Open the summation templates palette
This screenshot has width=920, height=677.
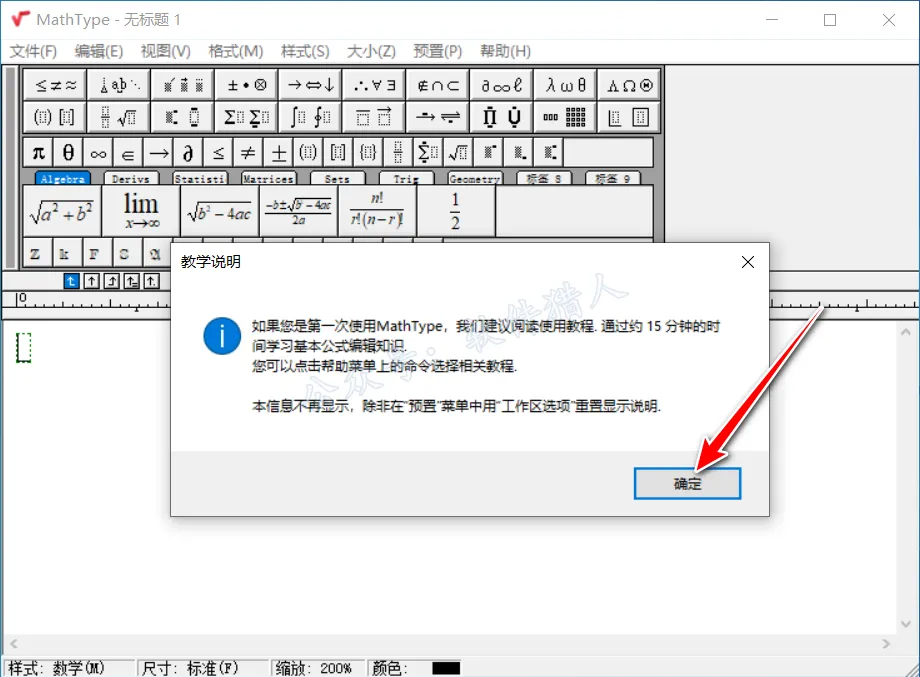[247, 117]
